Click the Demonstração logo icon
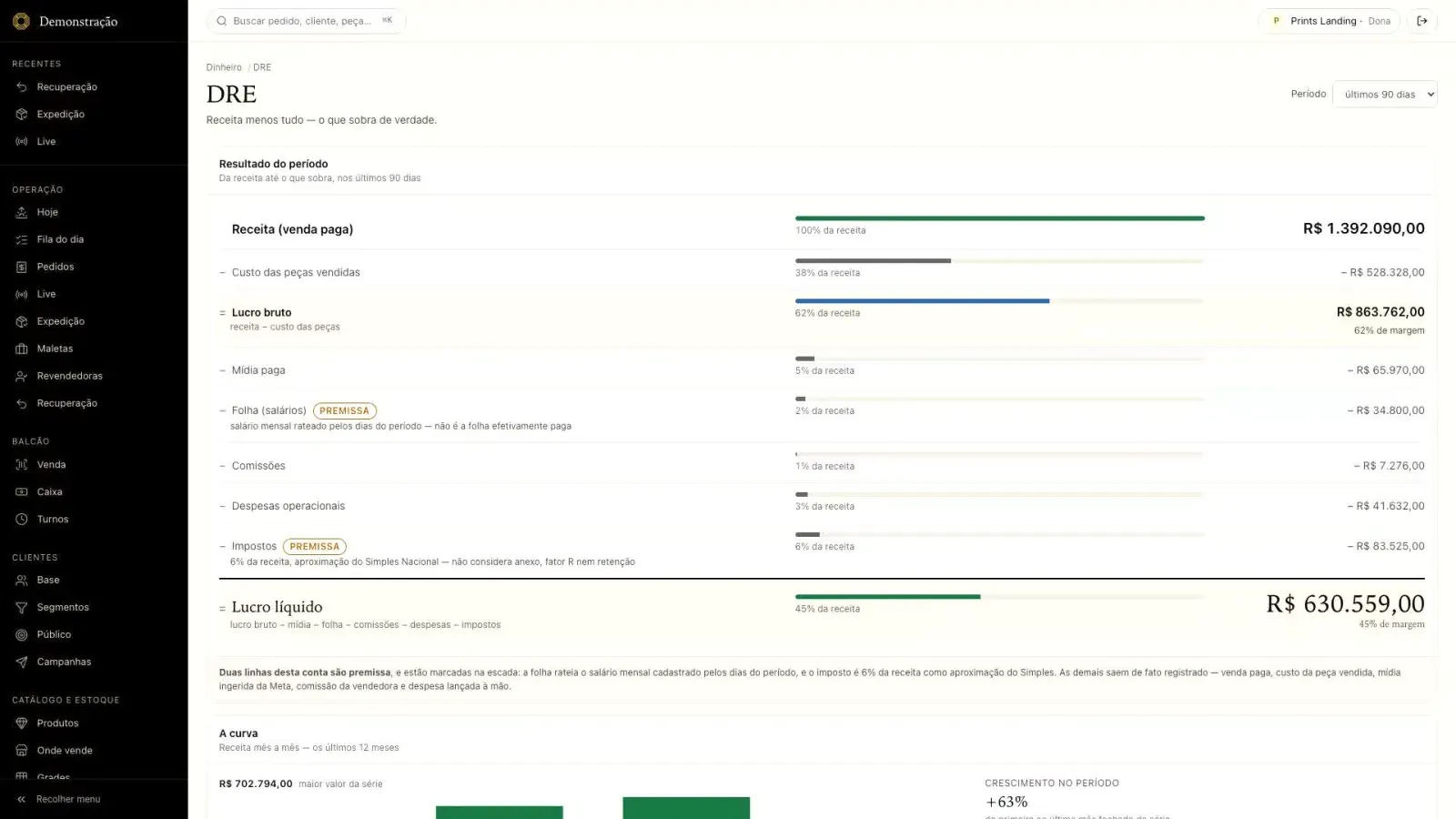 tap(21, 21)
